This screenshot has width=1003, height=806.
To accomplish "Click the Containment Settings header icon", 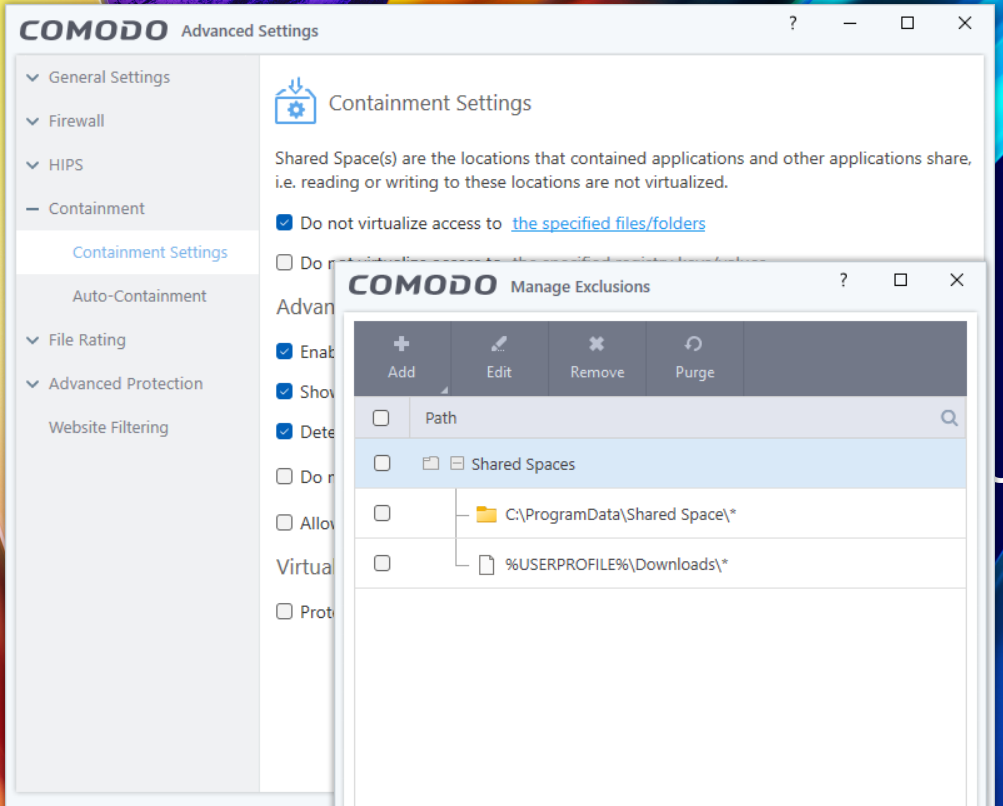I will click(x=295, y=102).
